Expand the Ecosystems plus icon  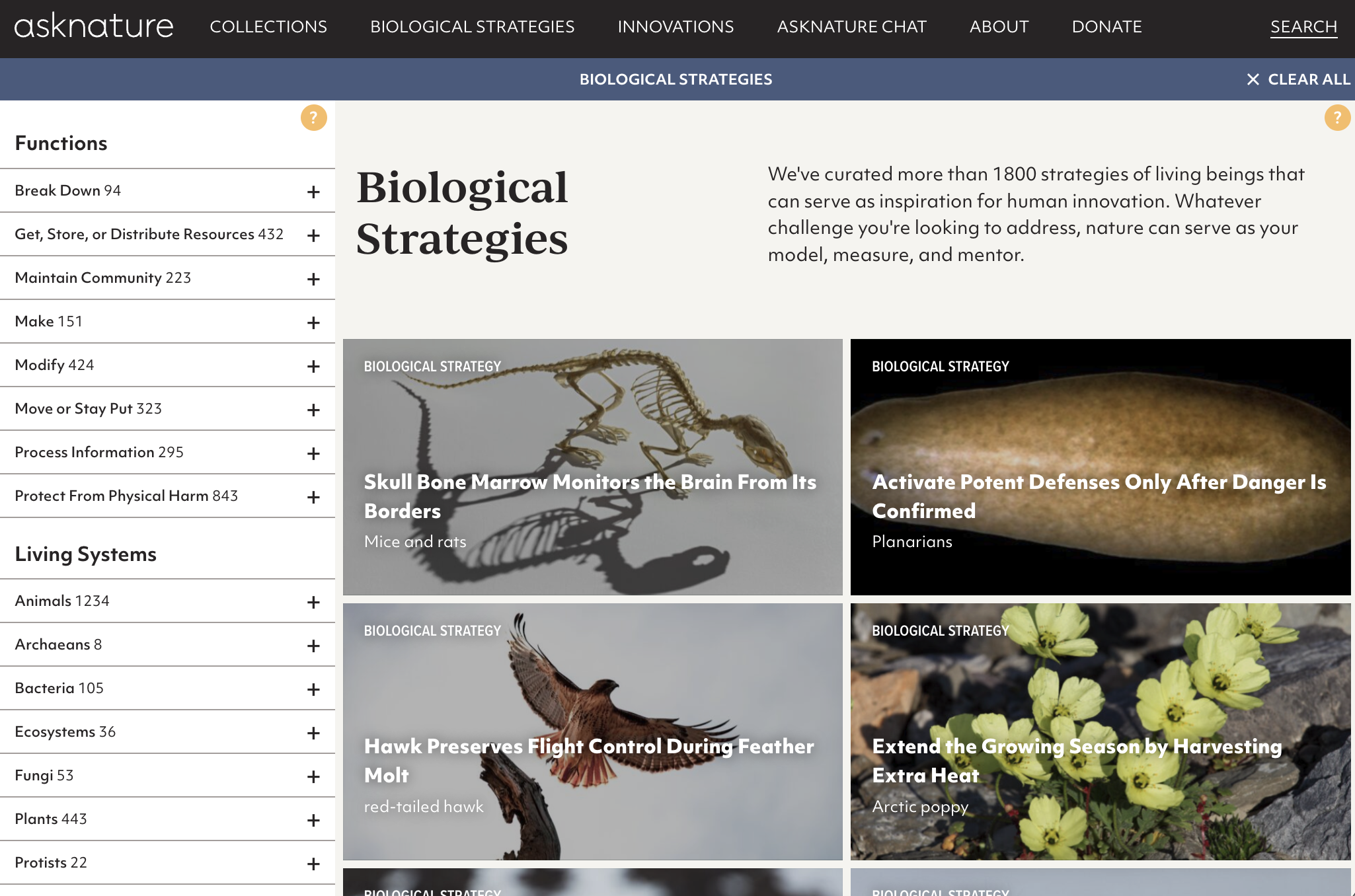(x=313, y=733)
